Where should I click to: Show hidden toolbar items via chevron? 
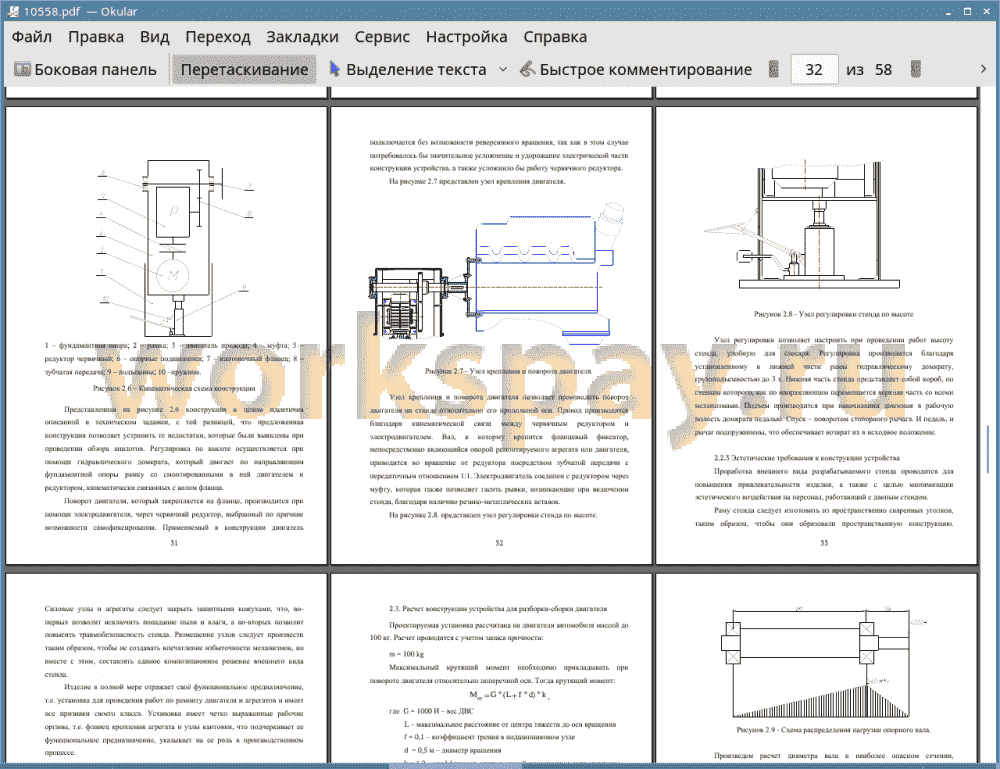[x=983, y=69]
